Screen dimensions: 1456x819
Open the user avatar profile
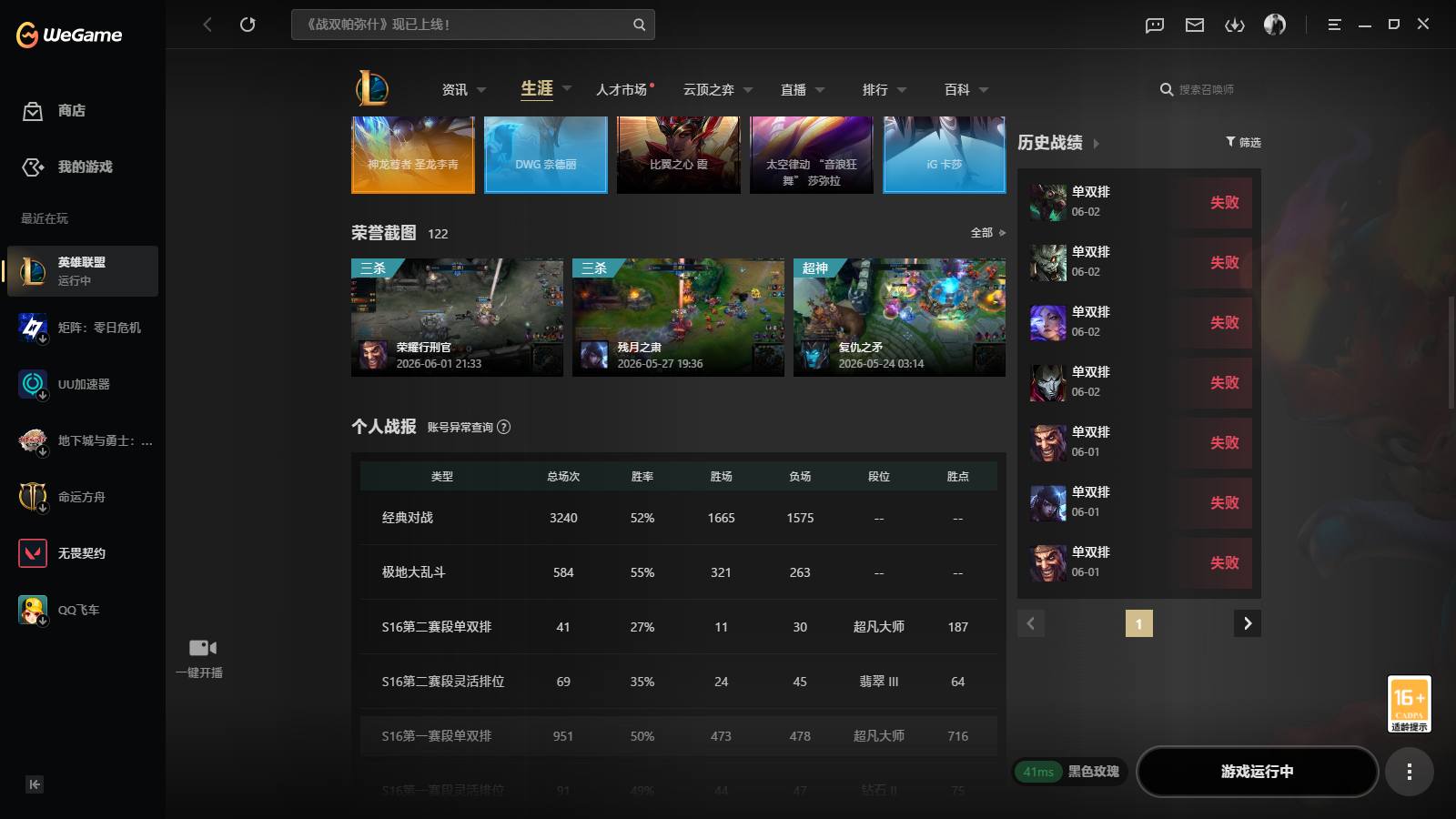tap(1275, 25)
